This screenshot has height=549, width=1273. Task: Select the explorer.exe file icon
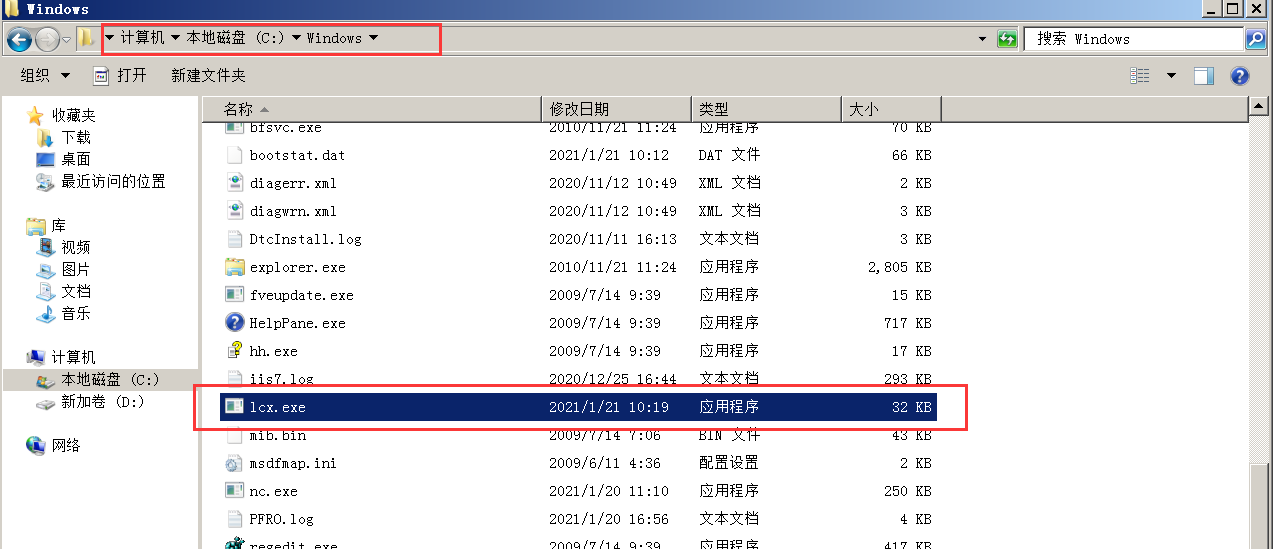point(234,267)
